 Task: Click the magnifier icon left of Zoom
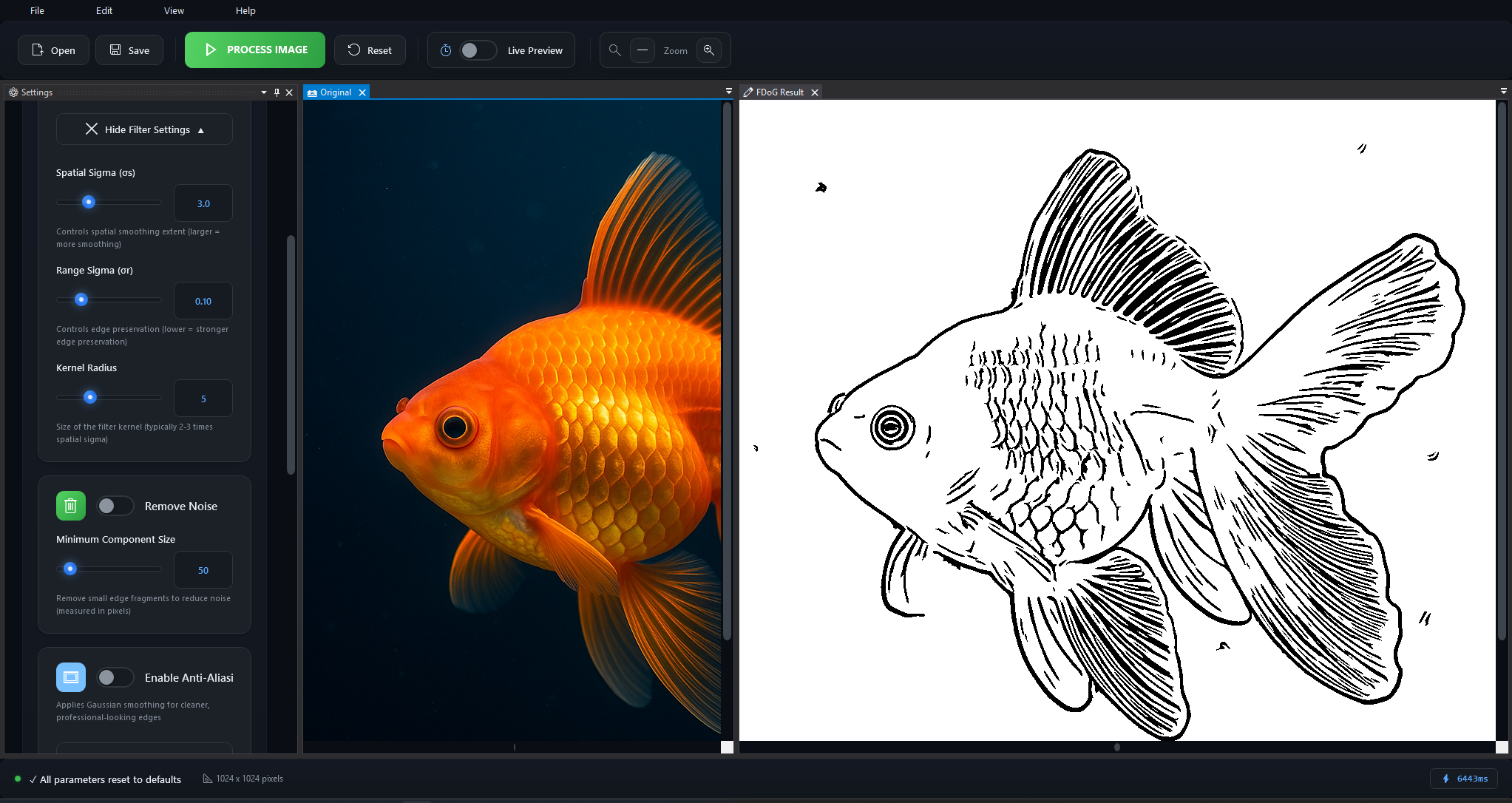[614, 50]
